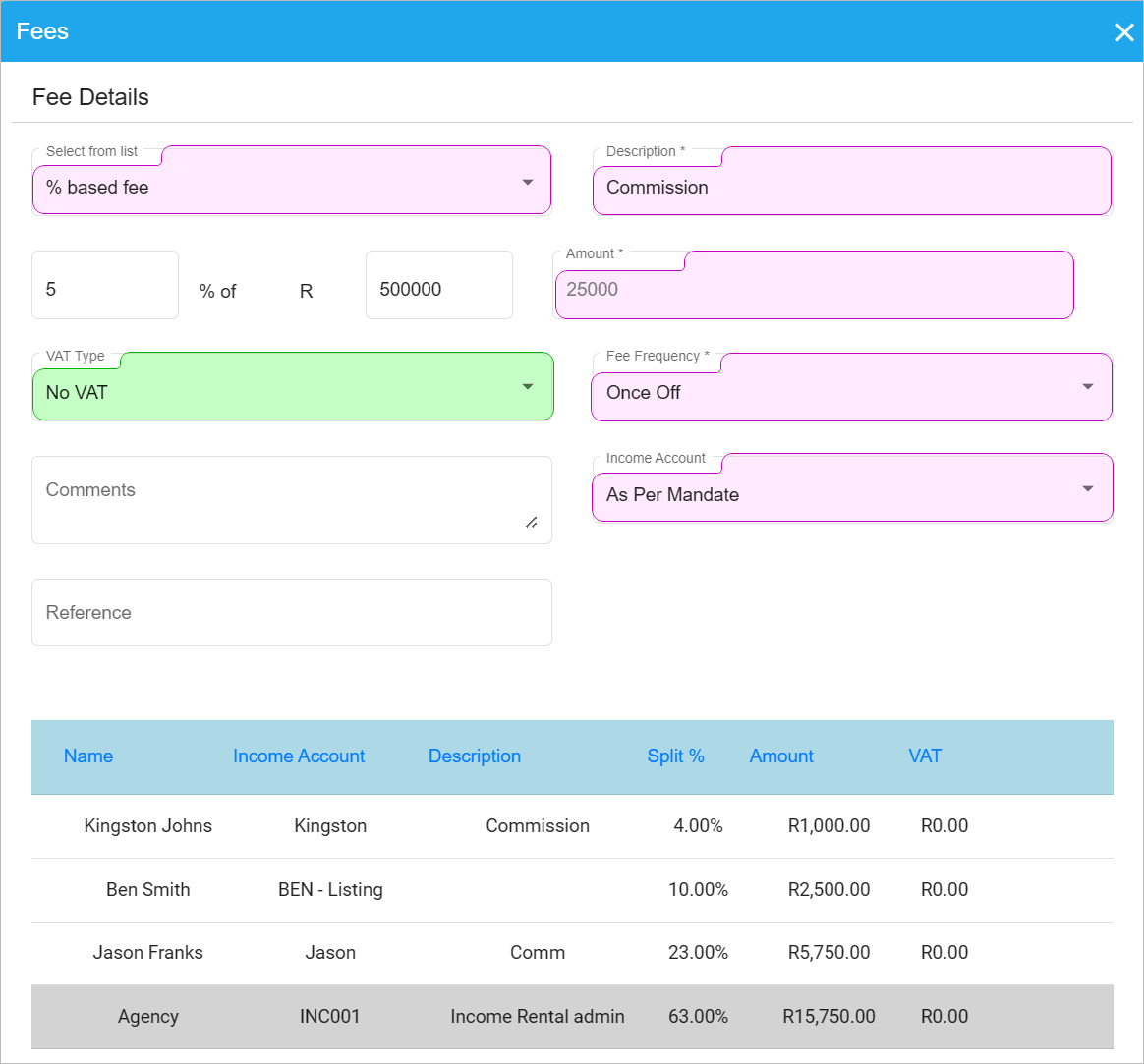Click the Description field containing Commission
This screenshot has width=1144, height=1064.
tap(851, 187)
